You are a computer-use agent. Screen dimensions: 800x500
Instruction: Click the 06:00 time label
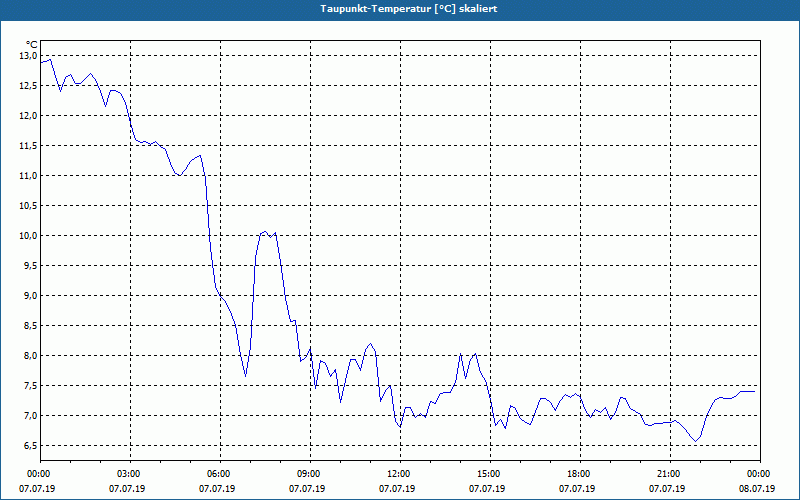(x=220, y=474)
